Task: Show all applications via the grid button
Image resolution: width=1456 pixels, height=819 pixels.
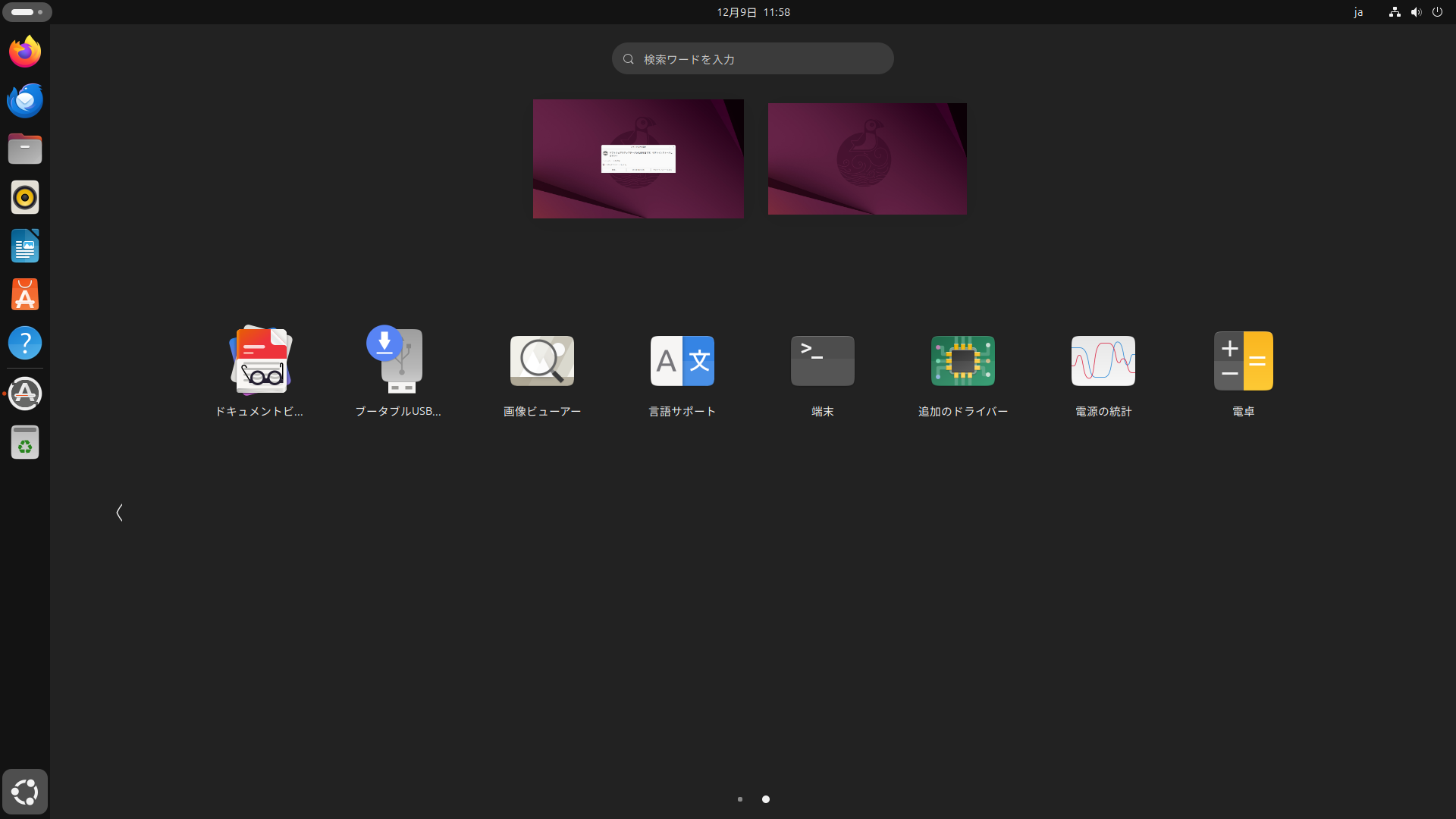Action: click(25, 791)
